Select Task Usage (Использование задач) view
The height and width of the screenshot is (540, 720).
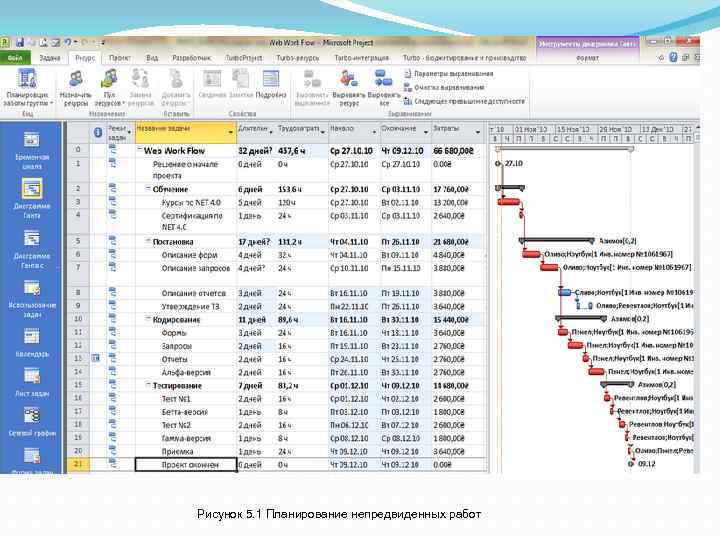(32, 298)
